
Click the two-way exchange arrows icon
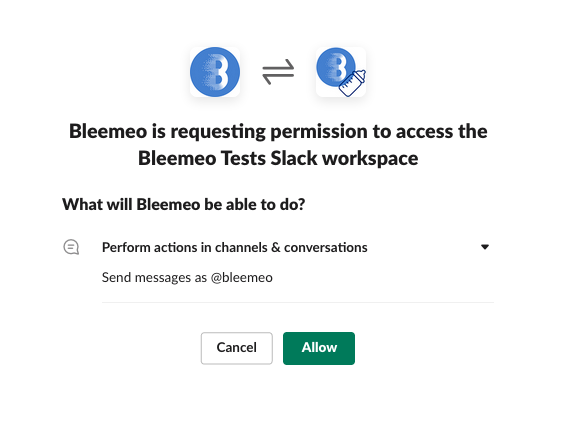tap(278, 72)
